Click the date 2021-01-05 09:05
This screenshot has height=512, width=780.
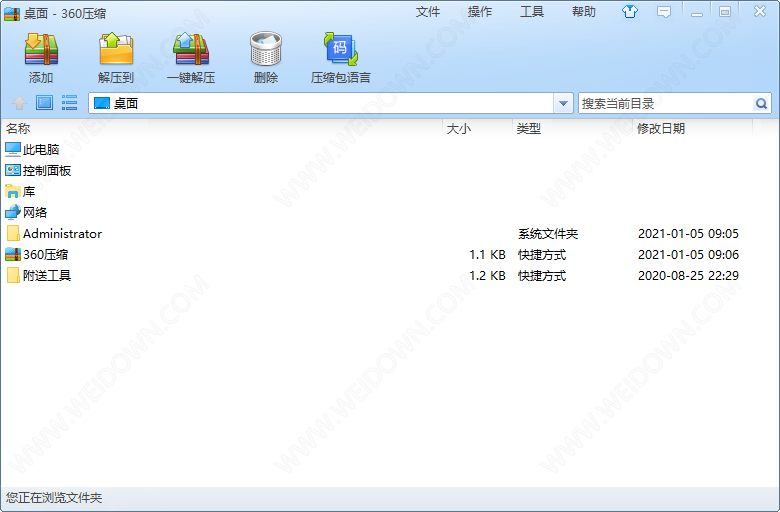688,234
